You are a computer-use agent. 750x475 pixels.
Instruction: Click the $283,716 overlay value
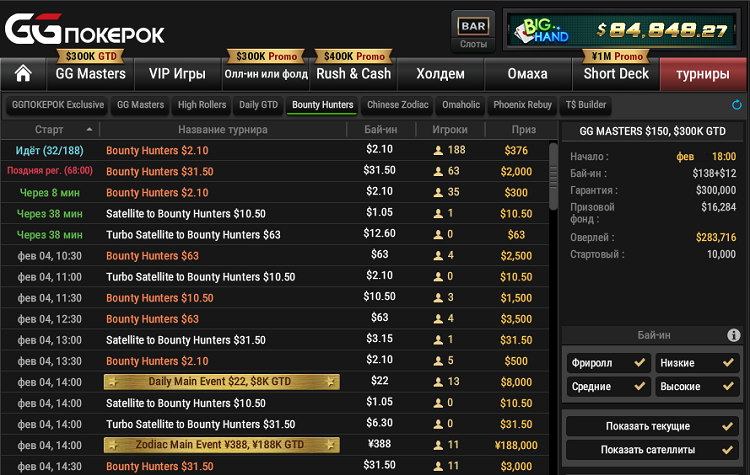716,237
